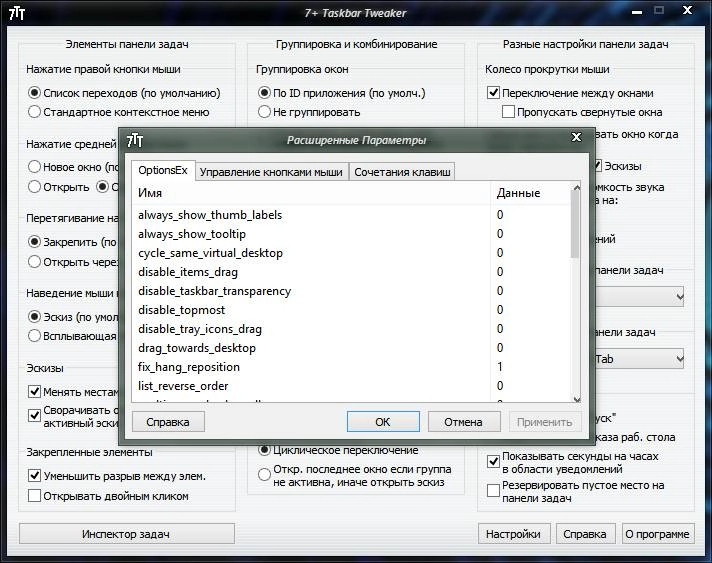Screen dimensions: 712x563
Task: Select Новое окно radio under middle click
Action: pos(35,167)
